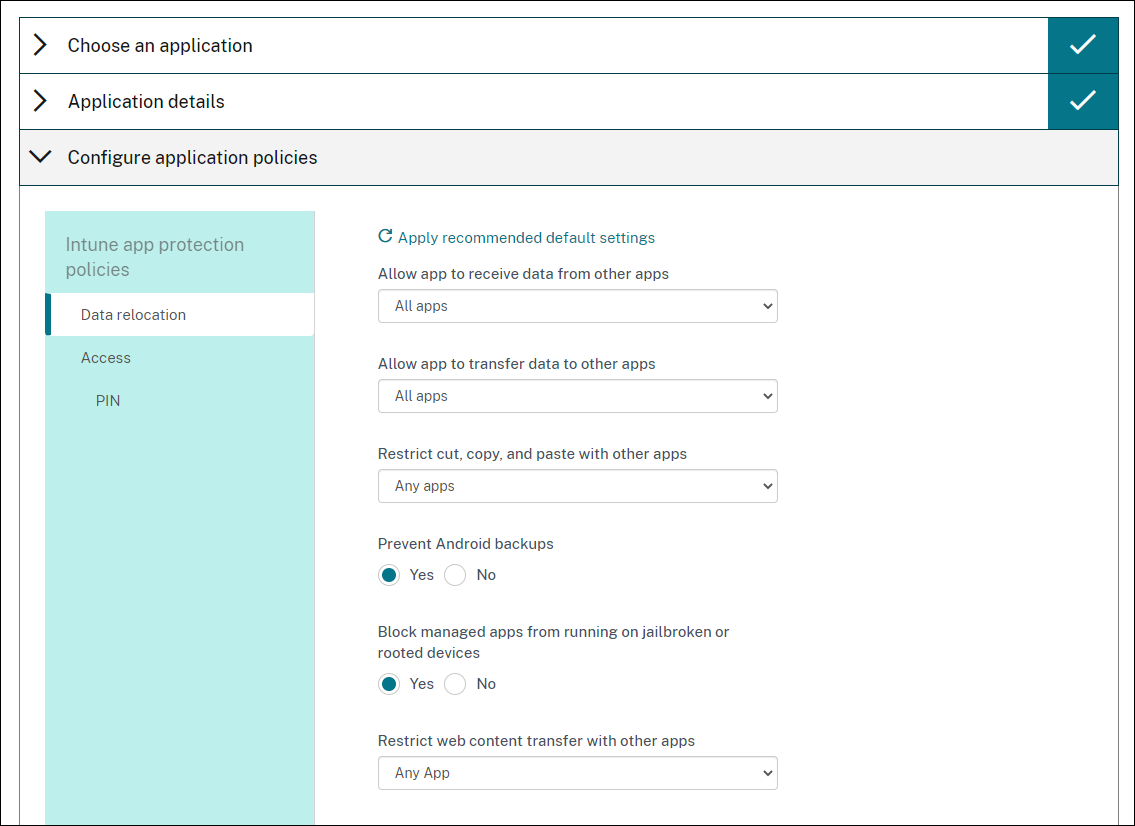This screenshot has width=1135, height=826.
Task: Expand the Choose an application chevron
Action: pyautogui.click(x=40, y=45)
